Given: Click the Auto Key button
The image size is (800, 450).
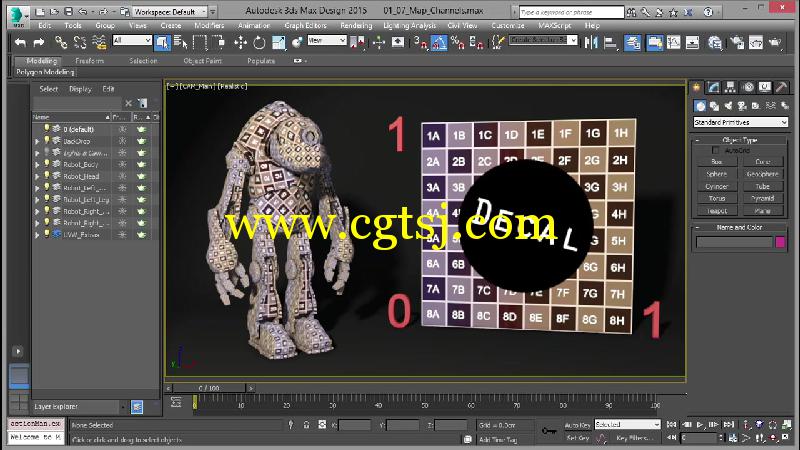Looking at the screenshot, I should pos(577,424).
